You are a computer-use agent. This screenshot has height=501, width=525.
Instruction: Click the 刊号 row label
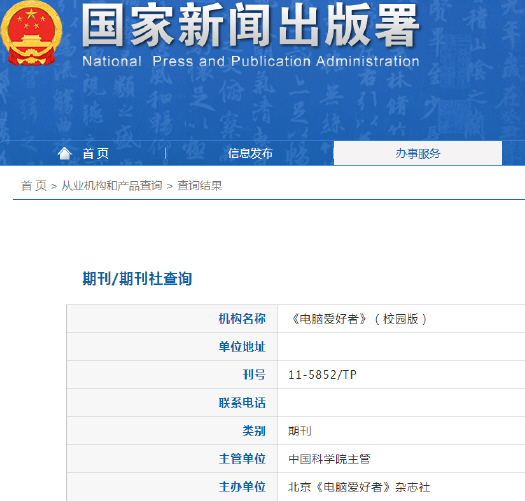click(x=254, y=375)
